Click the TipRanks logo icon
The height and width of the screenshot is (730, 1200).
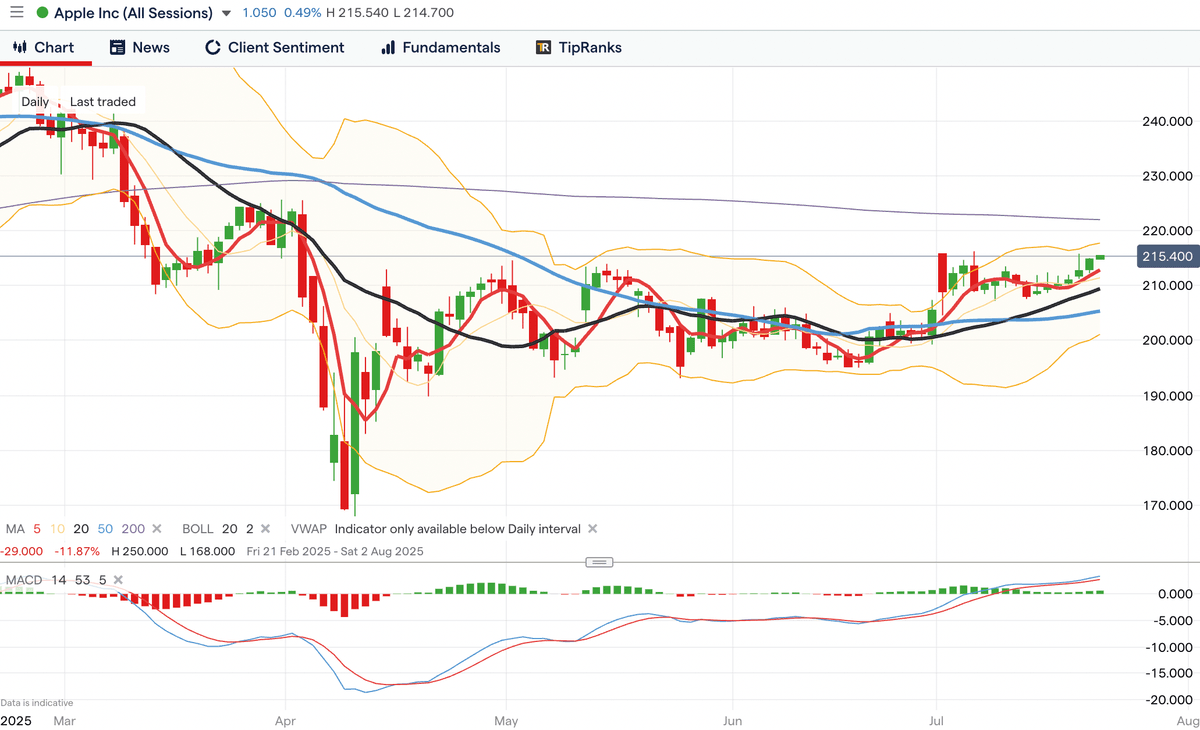(x=543, y=47)
